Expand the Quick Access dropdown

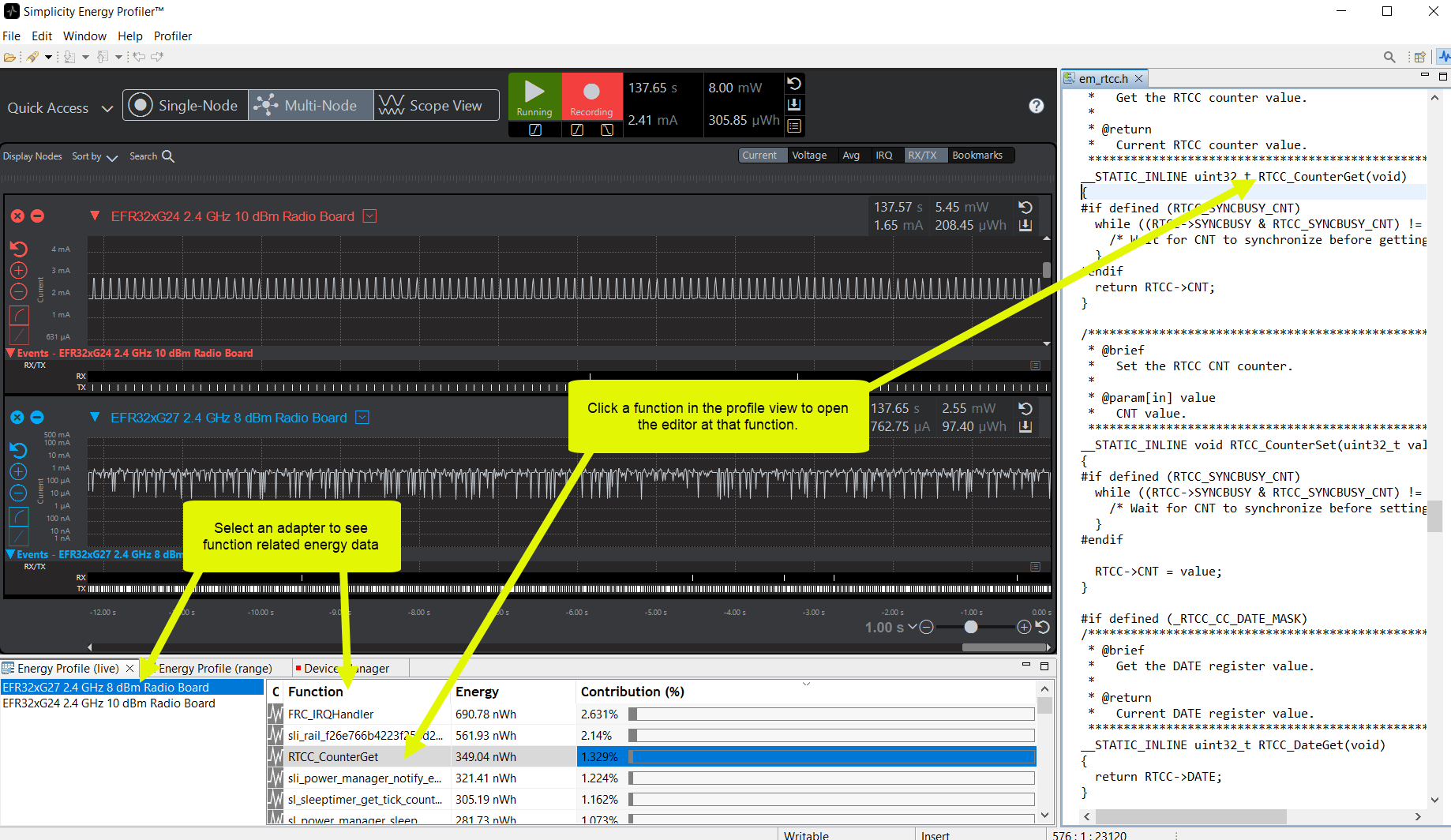click(107, 108)
